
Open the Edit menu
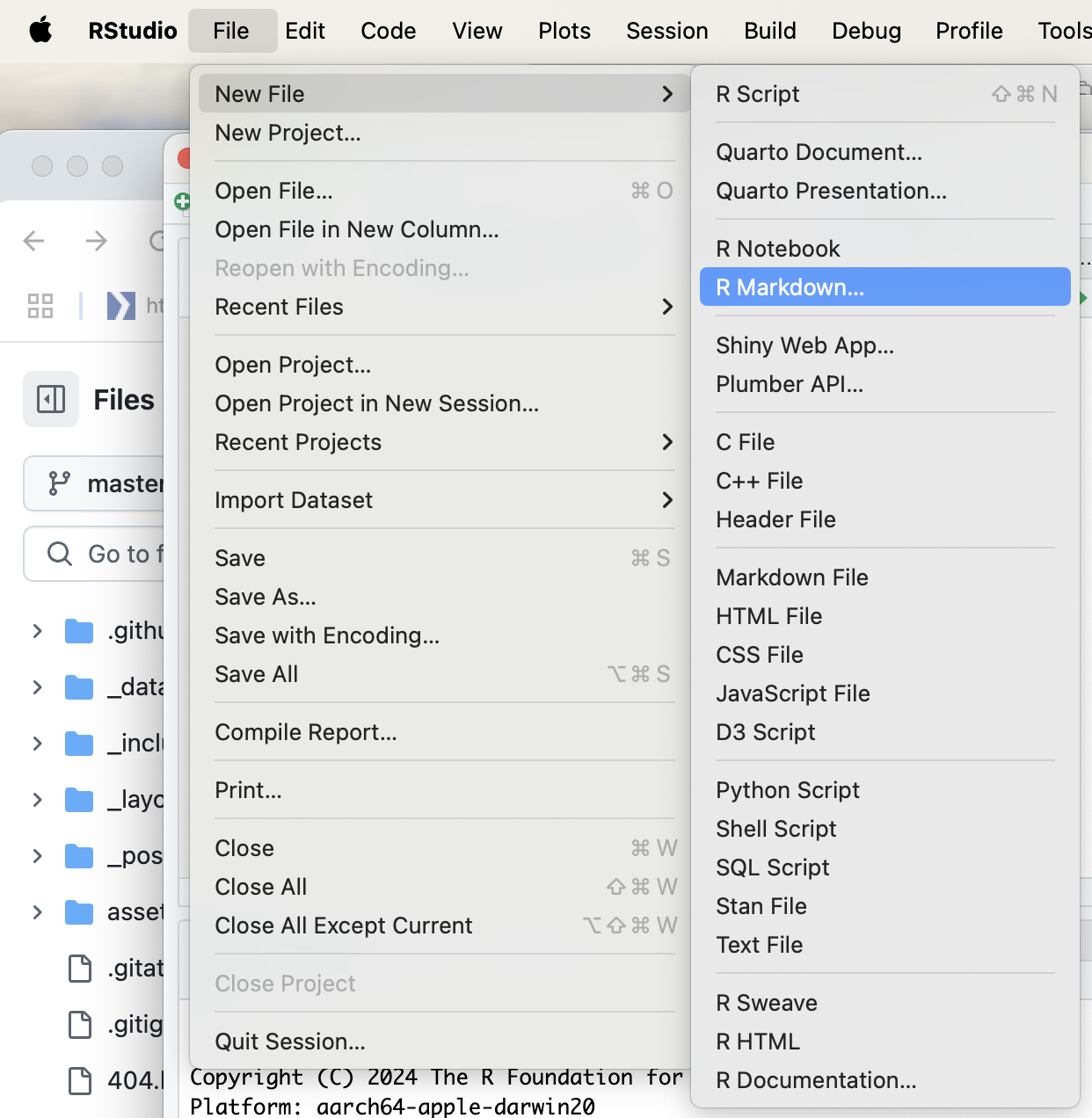[305, 31]
